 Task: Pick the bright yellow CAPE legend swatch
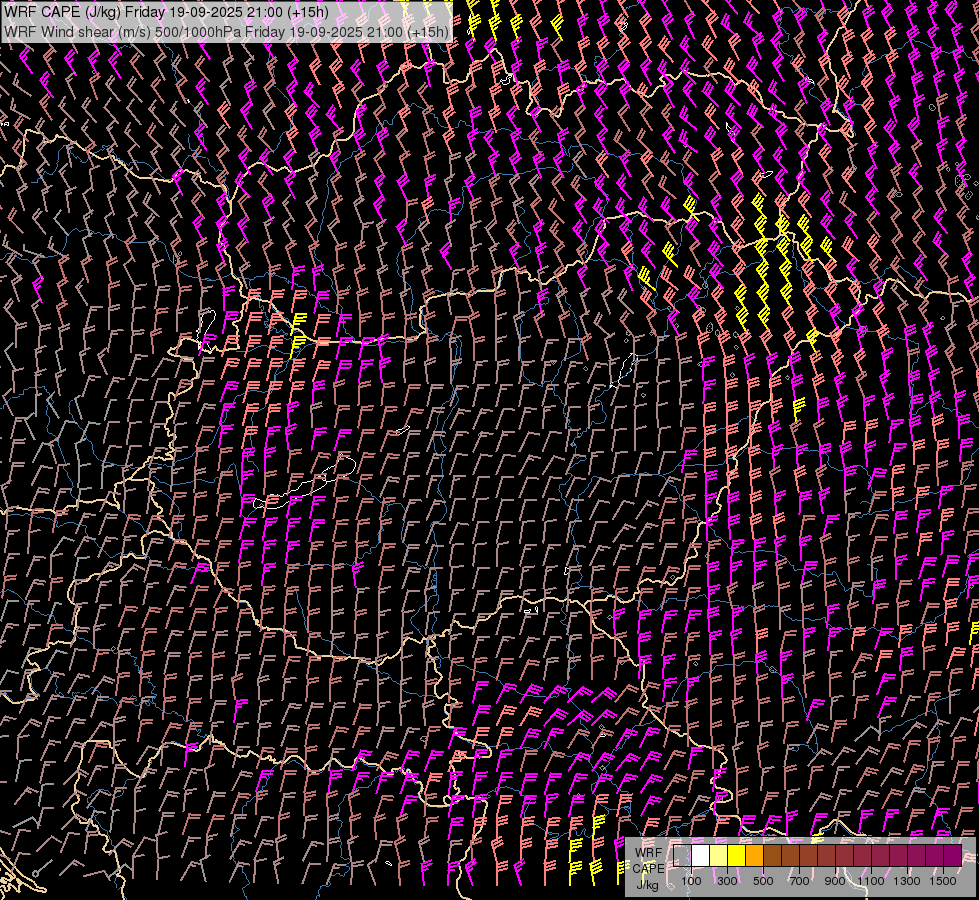[x=737, y=856]
